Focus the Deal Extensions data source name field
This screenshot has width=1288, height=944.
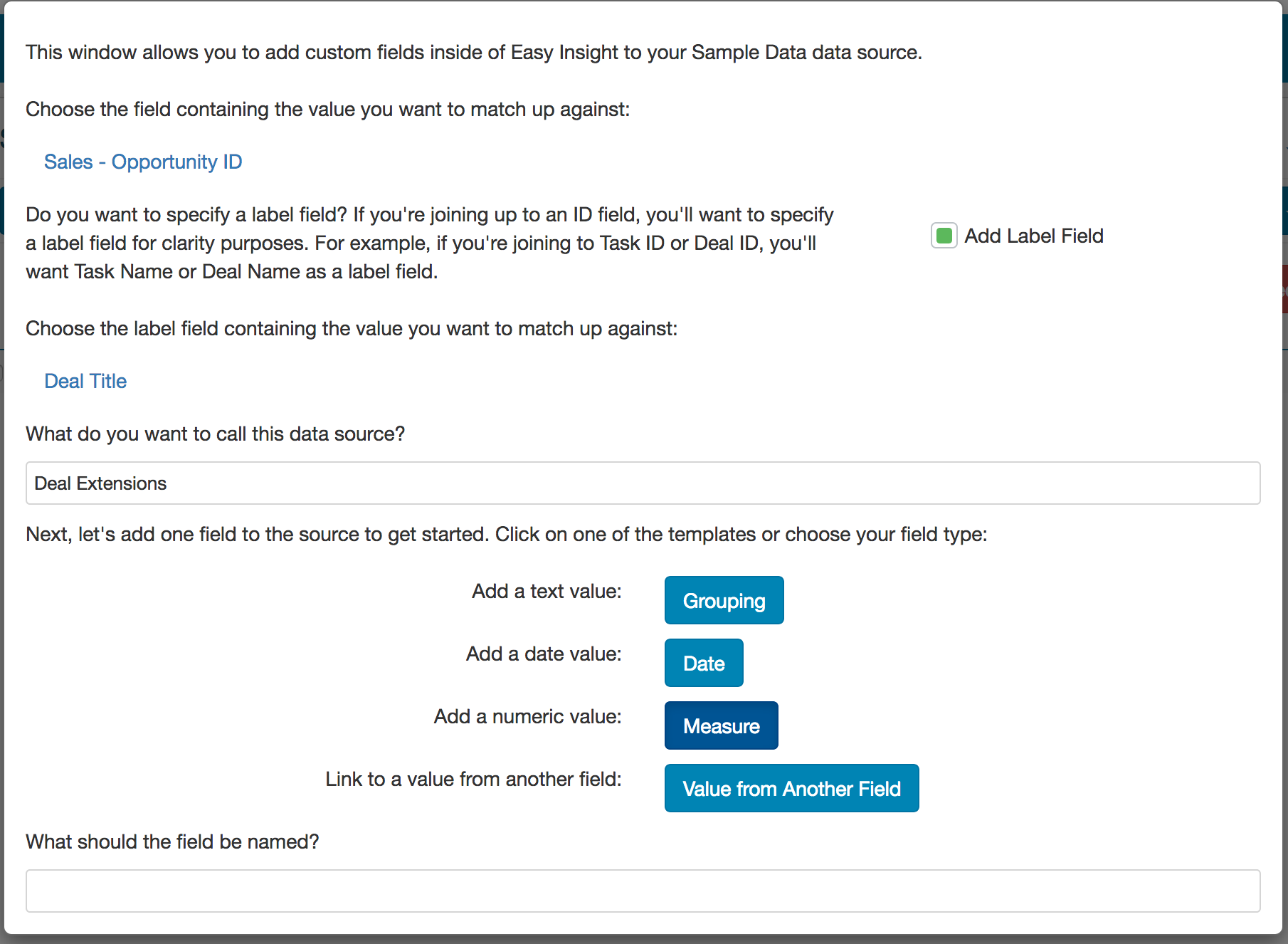click(x=643, y=483)
